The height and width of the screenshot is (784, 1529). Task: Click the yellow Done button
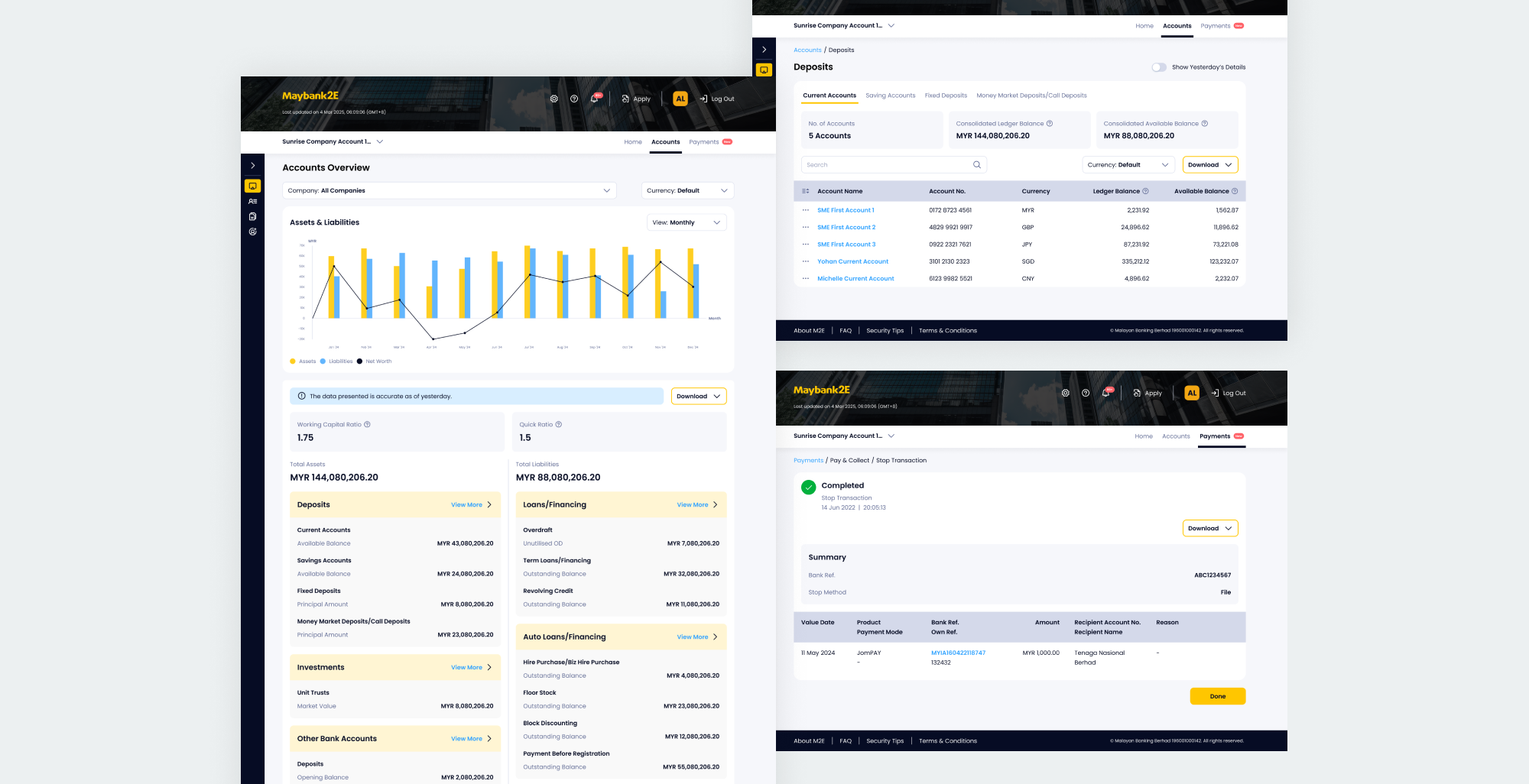tap(1218, 696)
